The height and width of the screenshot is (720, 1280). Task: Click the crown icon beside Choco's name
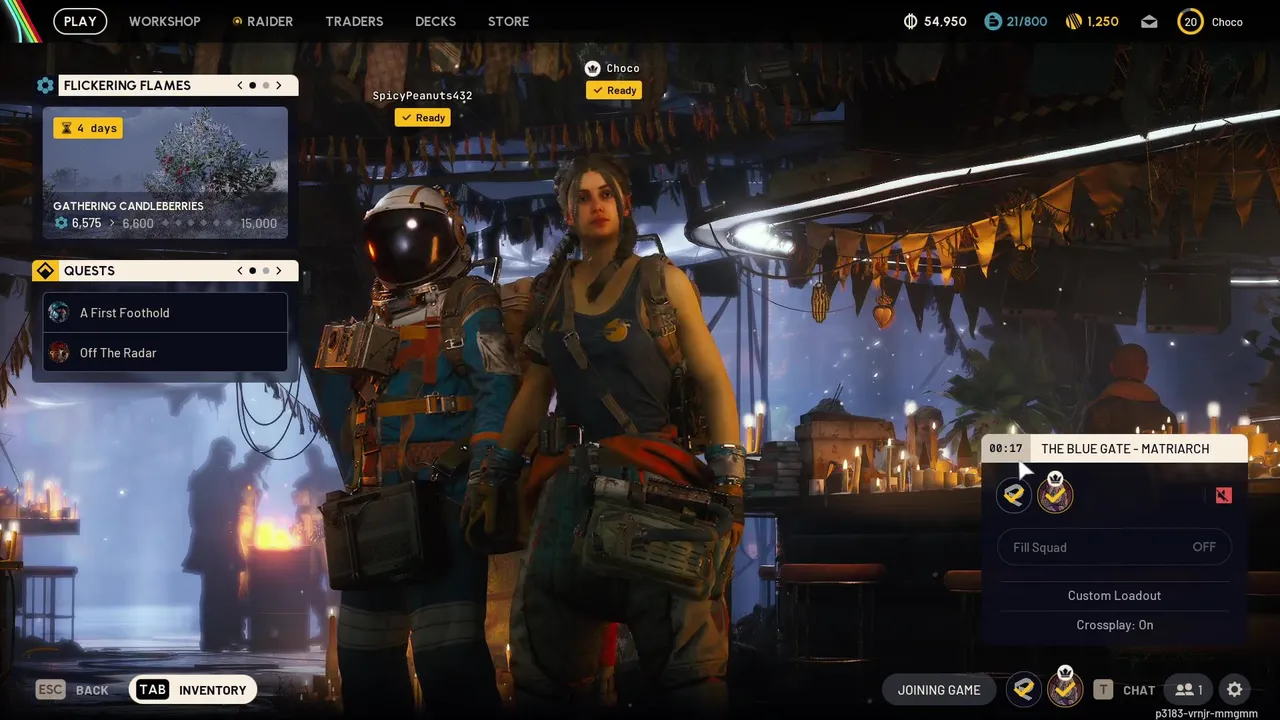click(x=593, y=68)
